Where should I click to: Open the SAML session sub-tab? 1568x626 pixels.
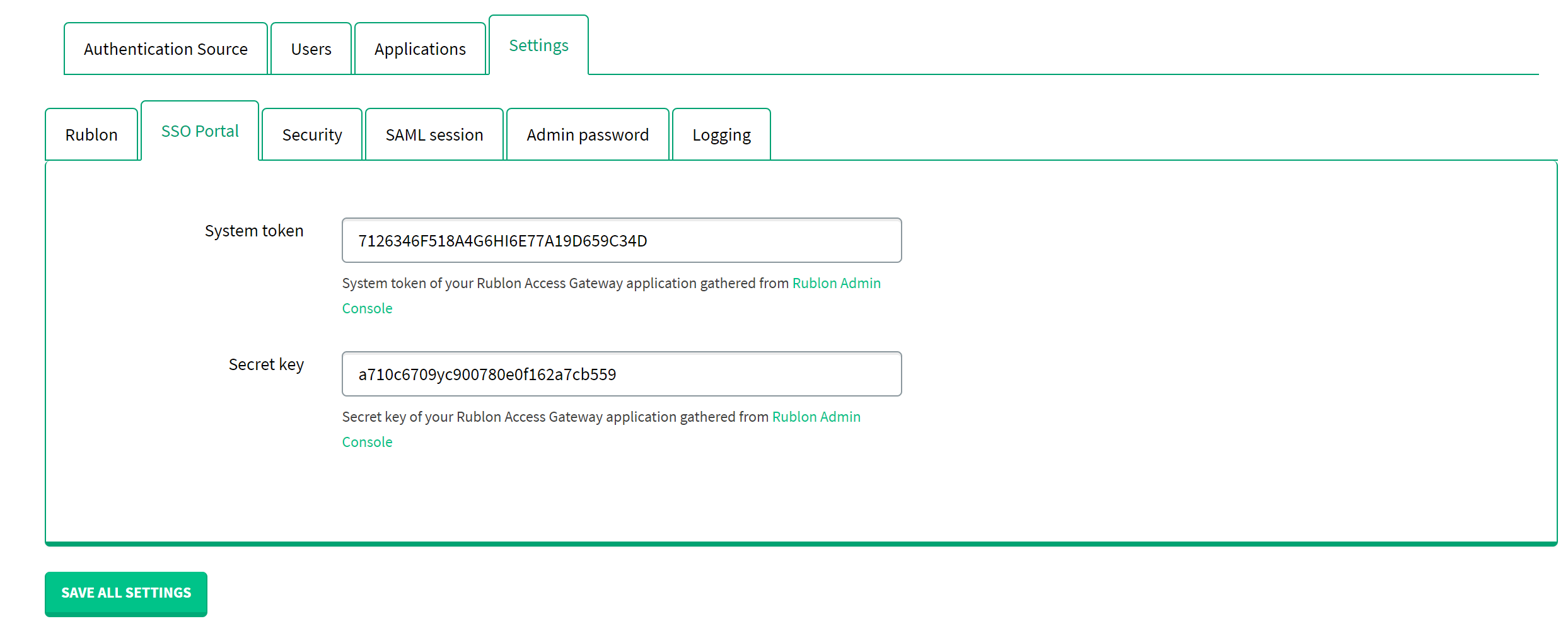tap(434, 135)
